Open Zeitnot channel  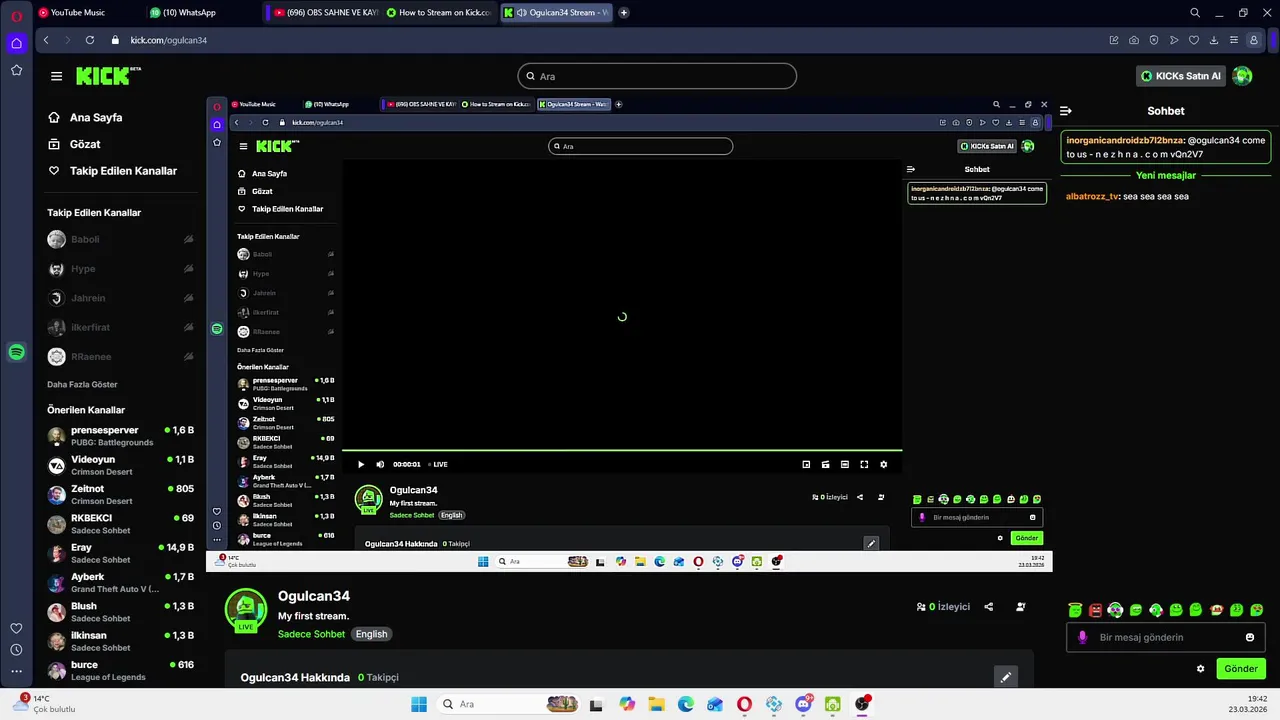click(121, 494)
